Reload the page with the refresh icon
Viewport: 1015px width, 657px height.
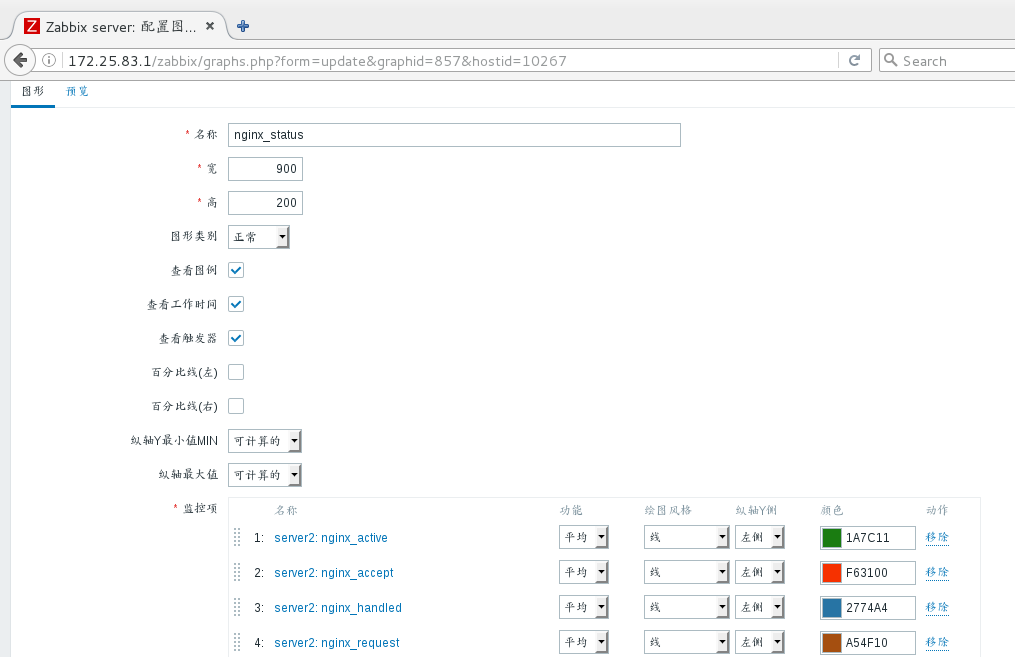(855, 60)
